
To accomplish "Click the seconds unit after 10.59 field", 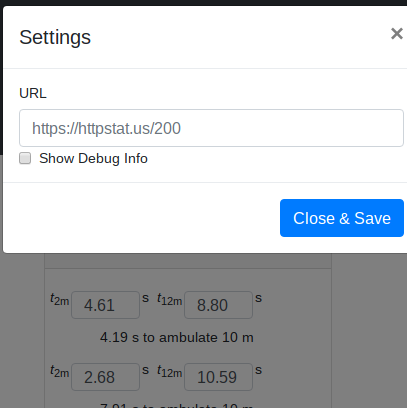I will coord(258,370).
